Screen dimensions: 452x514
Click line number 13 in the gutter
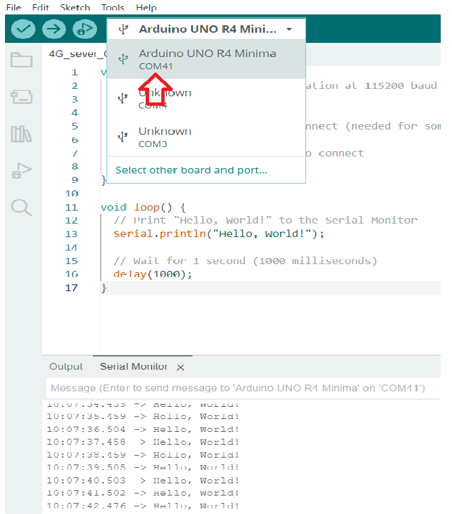71,234
